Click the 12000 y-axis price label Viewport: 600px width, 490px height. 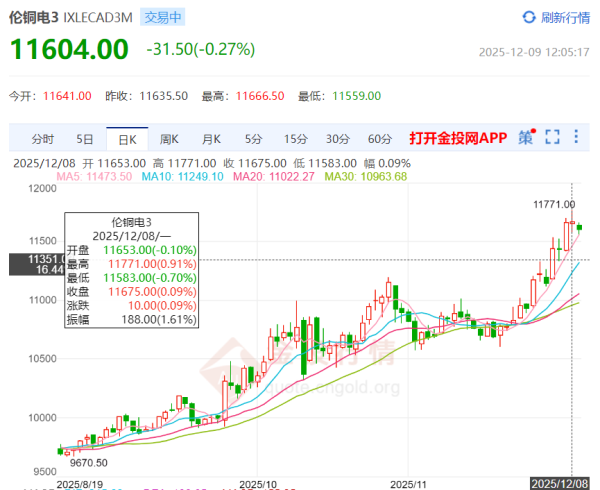42,188
